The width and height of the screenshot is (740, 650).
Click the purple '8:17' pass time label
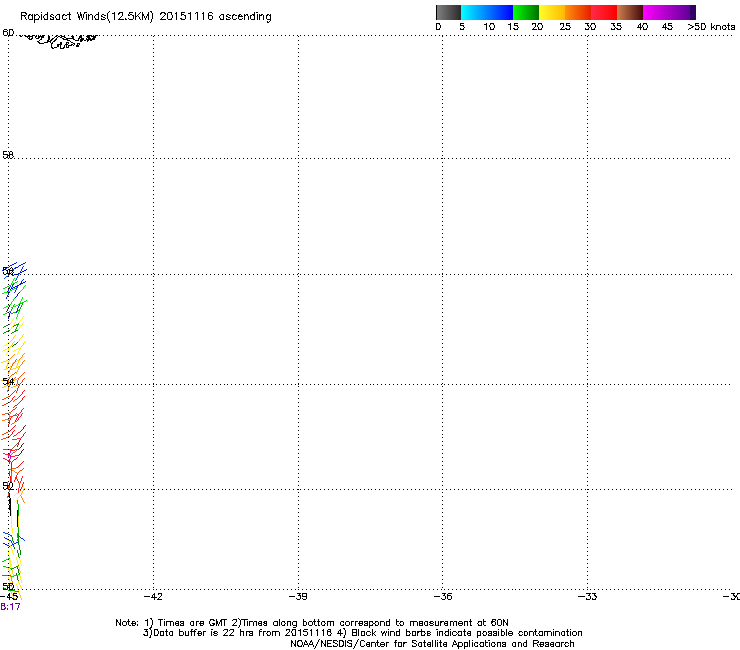click(x=10, y=607)
